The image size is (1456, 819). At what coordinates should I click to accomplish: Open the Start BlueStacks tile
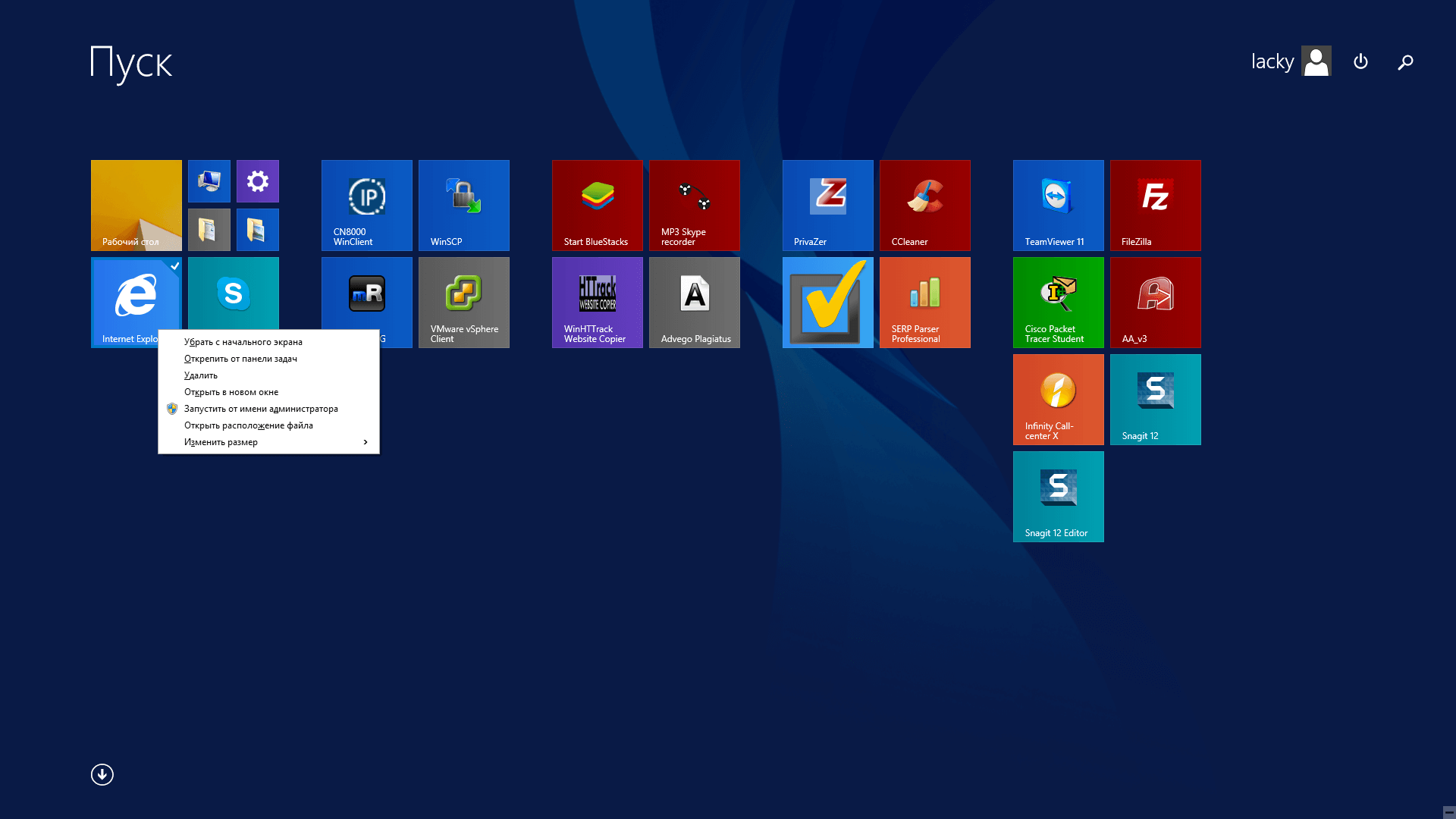click(597, 205)
